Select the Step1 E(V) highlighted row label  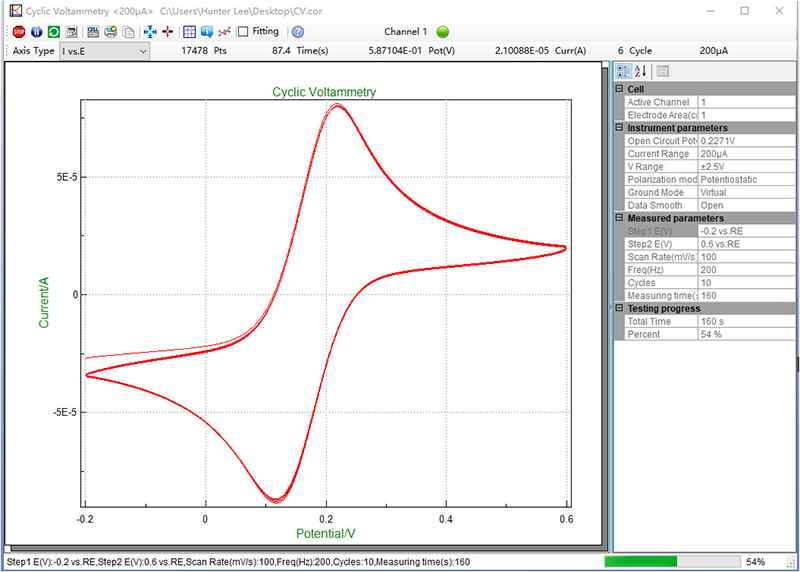pyautogui.click(x=661, y=231)
